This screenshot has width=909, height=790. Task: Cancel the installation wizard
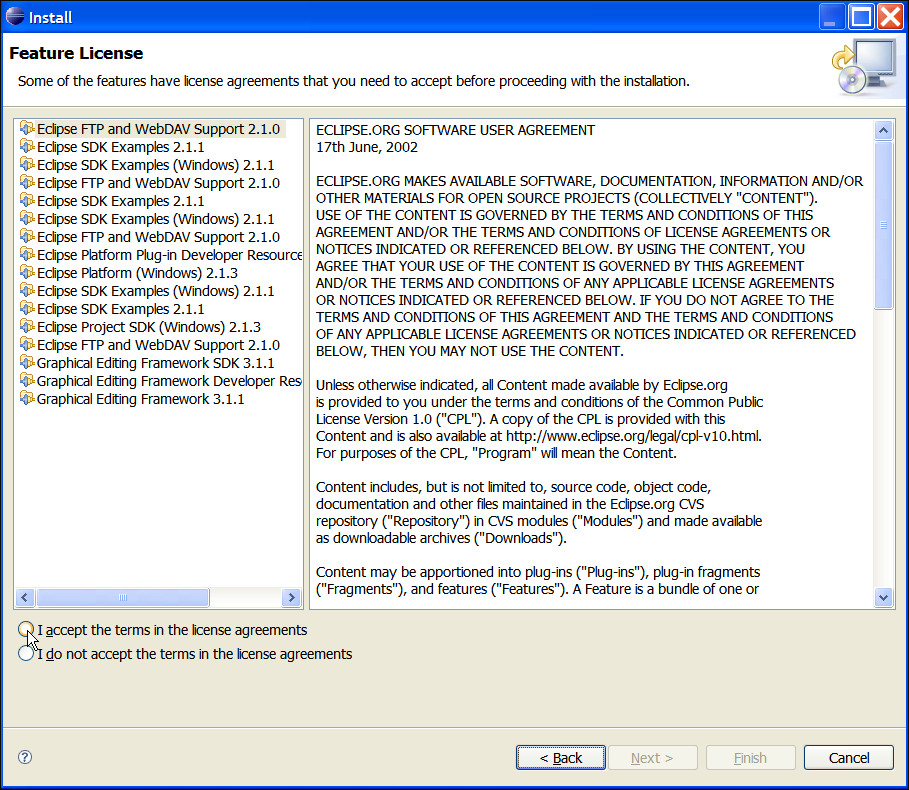(x=849, y=758)
